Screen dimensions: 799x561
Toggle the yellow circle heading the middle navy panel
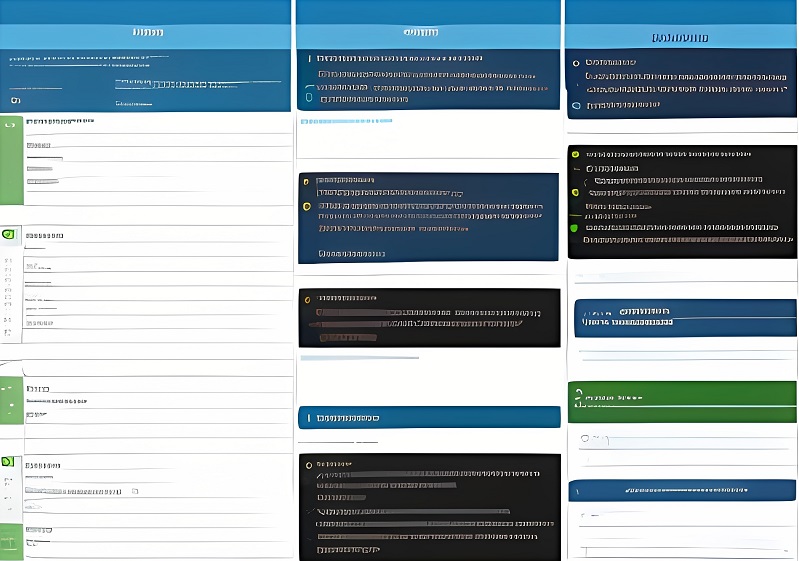[307, 181]
